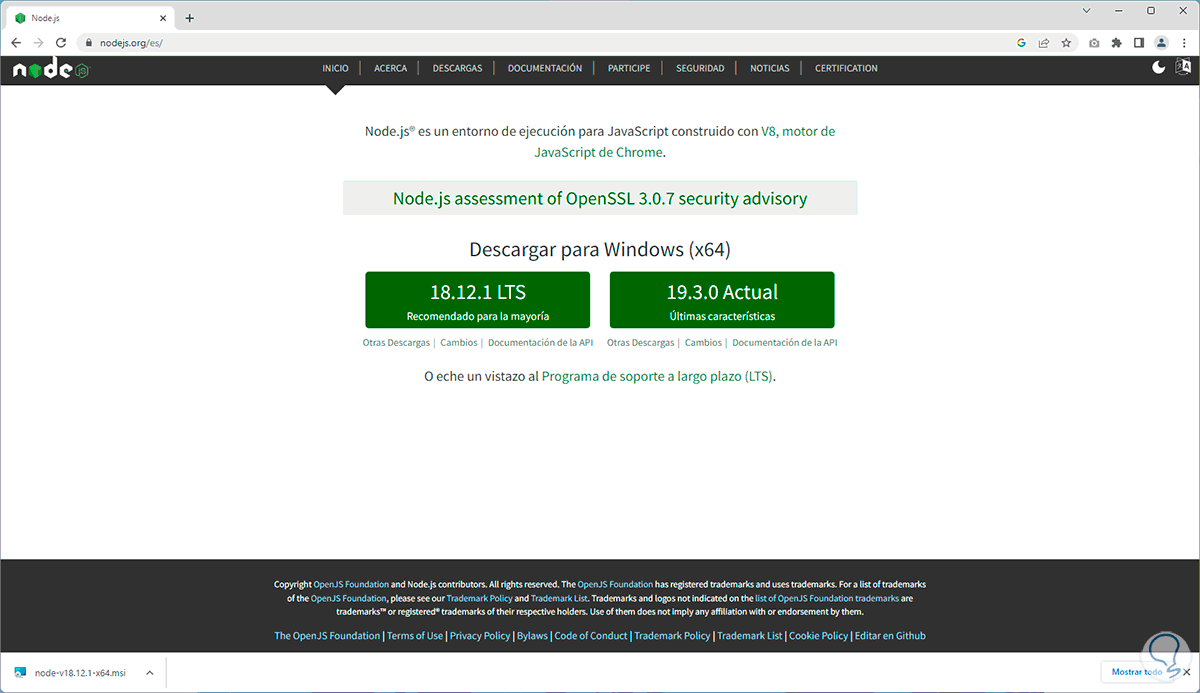The height and width of the screenshot is (693, 1200).
Task: Download 18.12.1 LTS version
Action: coord(477,300)
